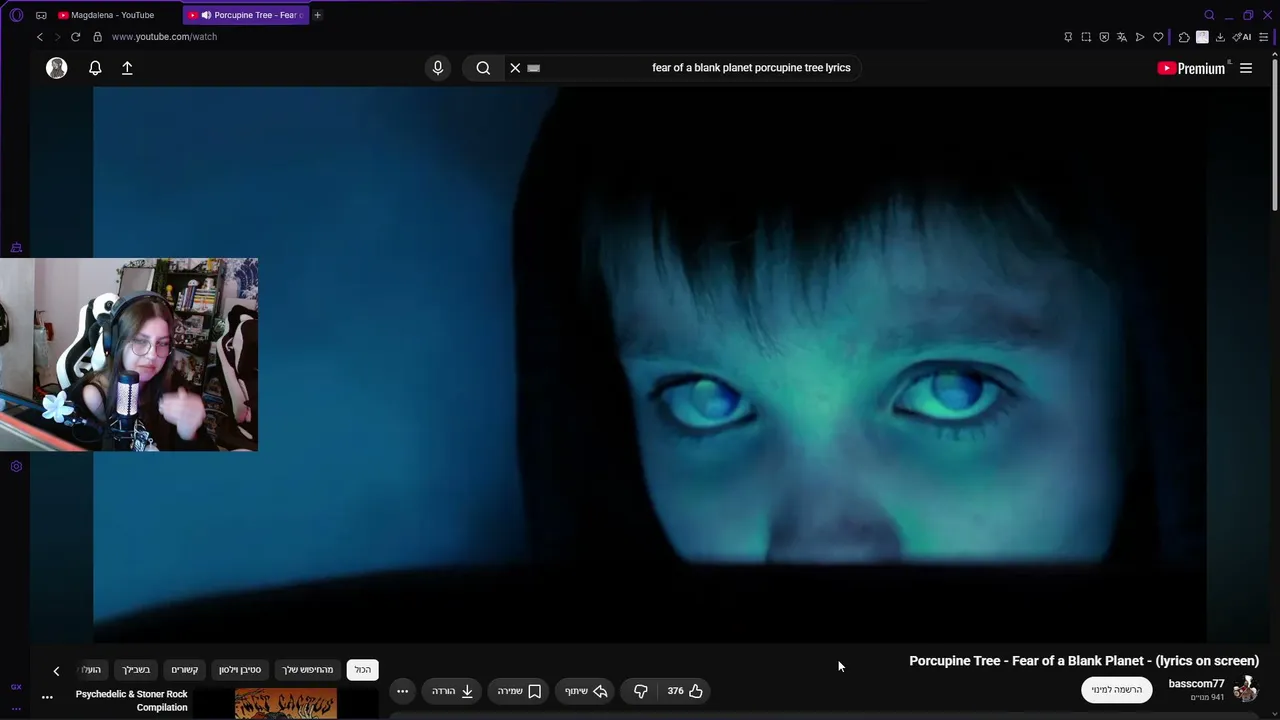Viewport: 1280px width, 720px height.
Task: Open Opera sidebar more options dots
Action: 16,709
